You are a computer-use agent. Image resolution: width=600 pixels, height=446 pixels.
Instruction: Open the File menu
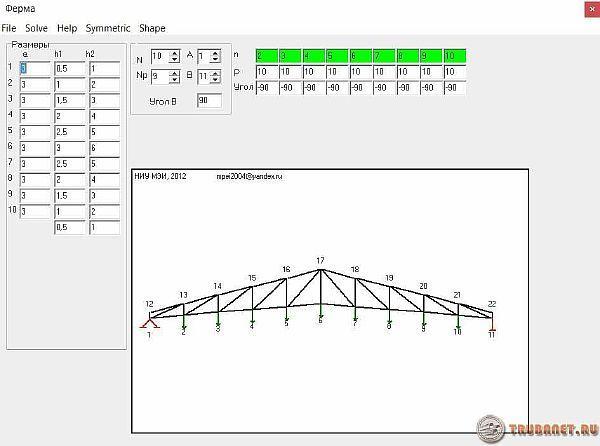tap(9, 28)
